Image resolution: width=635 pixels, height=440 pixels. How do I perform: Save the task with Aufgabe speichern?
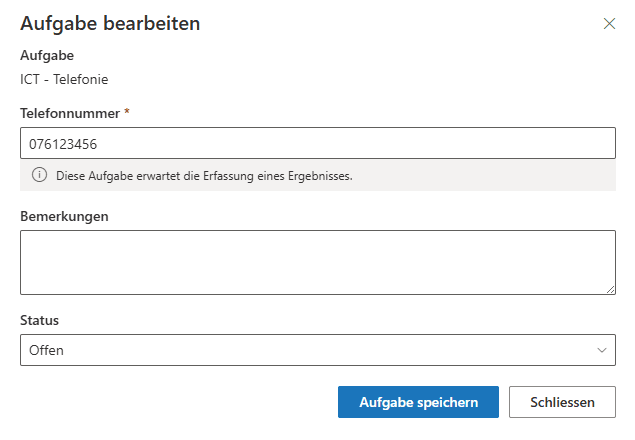pos(418,402)
